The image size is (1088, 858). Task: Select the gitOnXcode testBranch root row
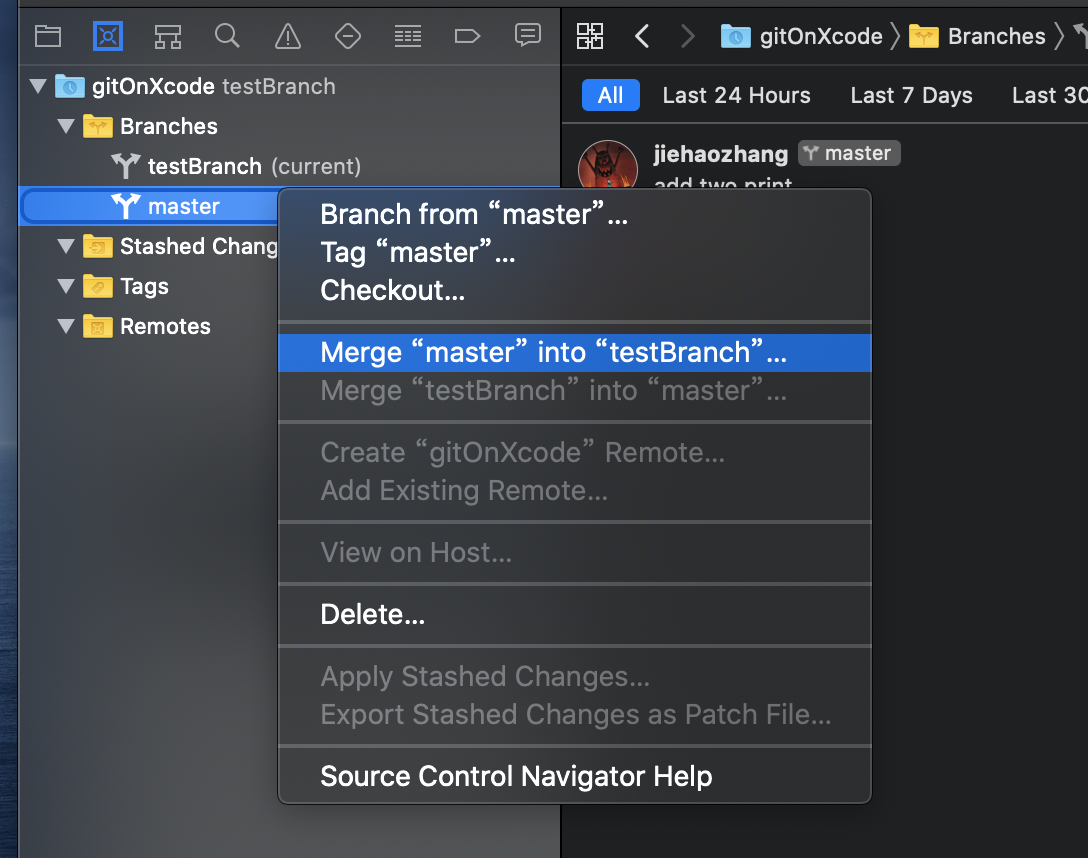[289, 87]
